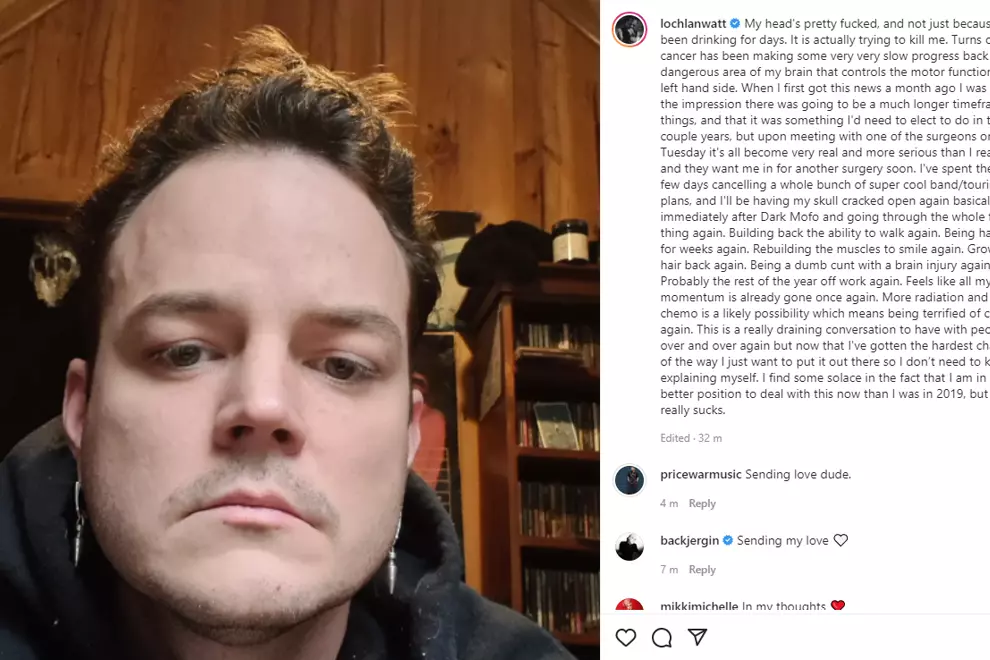Open lochlanwatt's profile picture

(629, 29)
